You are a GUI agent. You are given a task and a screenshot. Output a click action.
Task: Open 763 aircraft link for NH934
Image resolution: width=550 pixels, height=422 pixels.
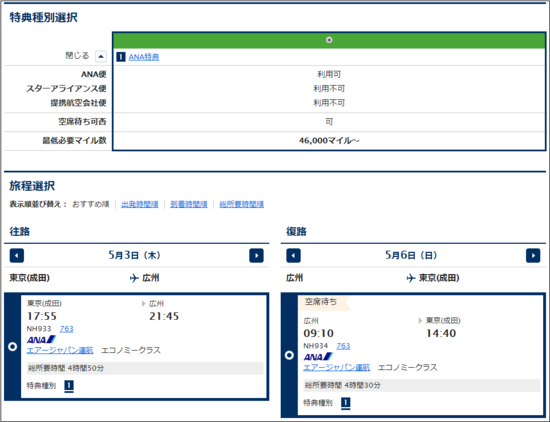pyautogui.click(x=343, y=346)
